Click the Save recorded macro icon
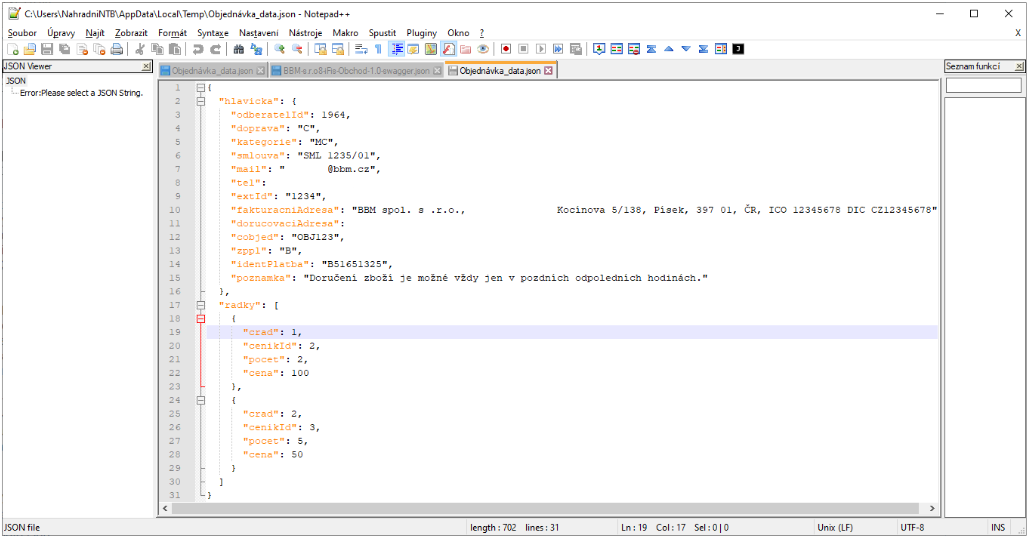The height and width of the screenshot is (538, 1029). [576, 49]
